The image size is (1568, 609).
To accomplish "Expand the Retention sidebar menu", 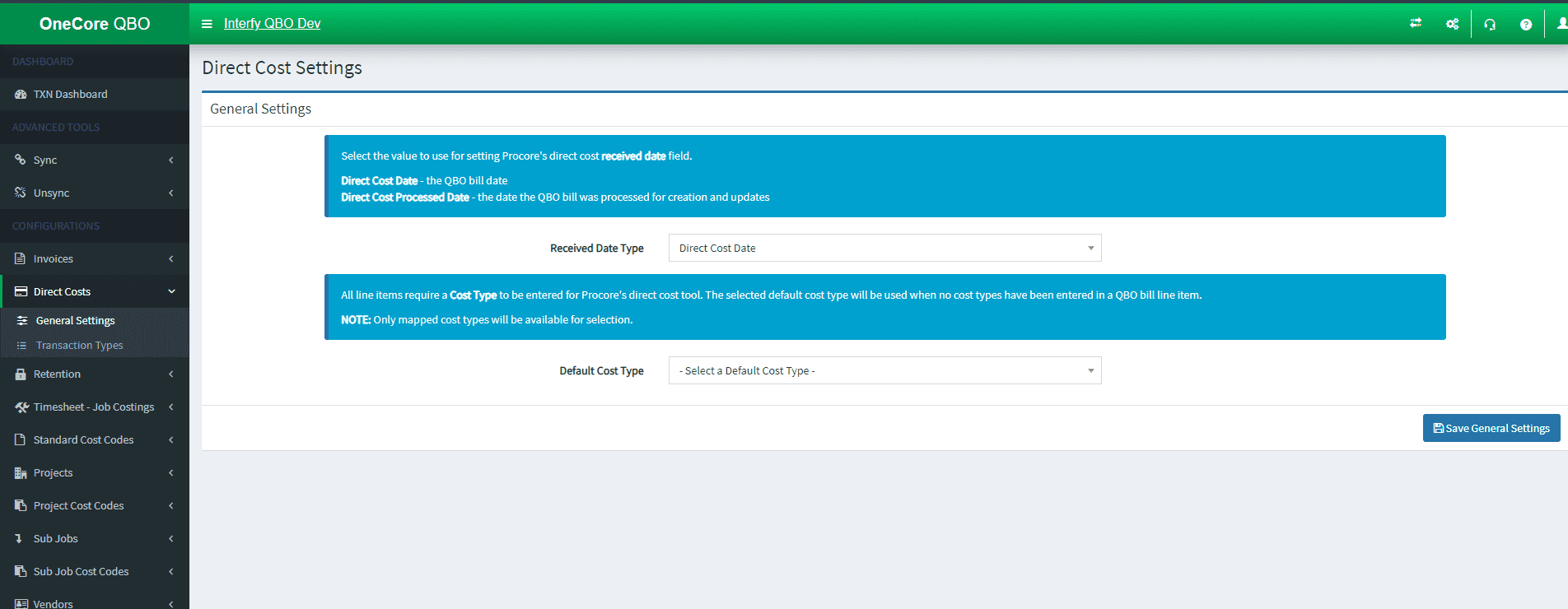I will [94, 374].
